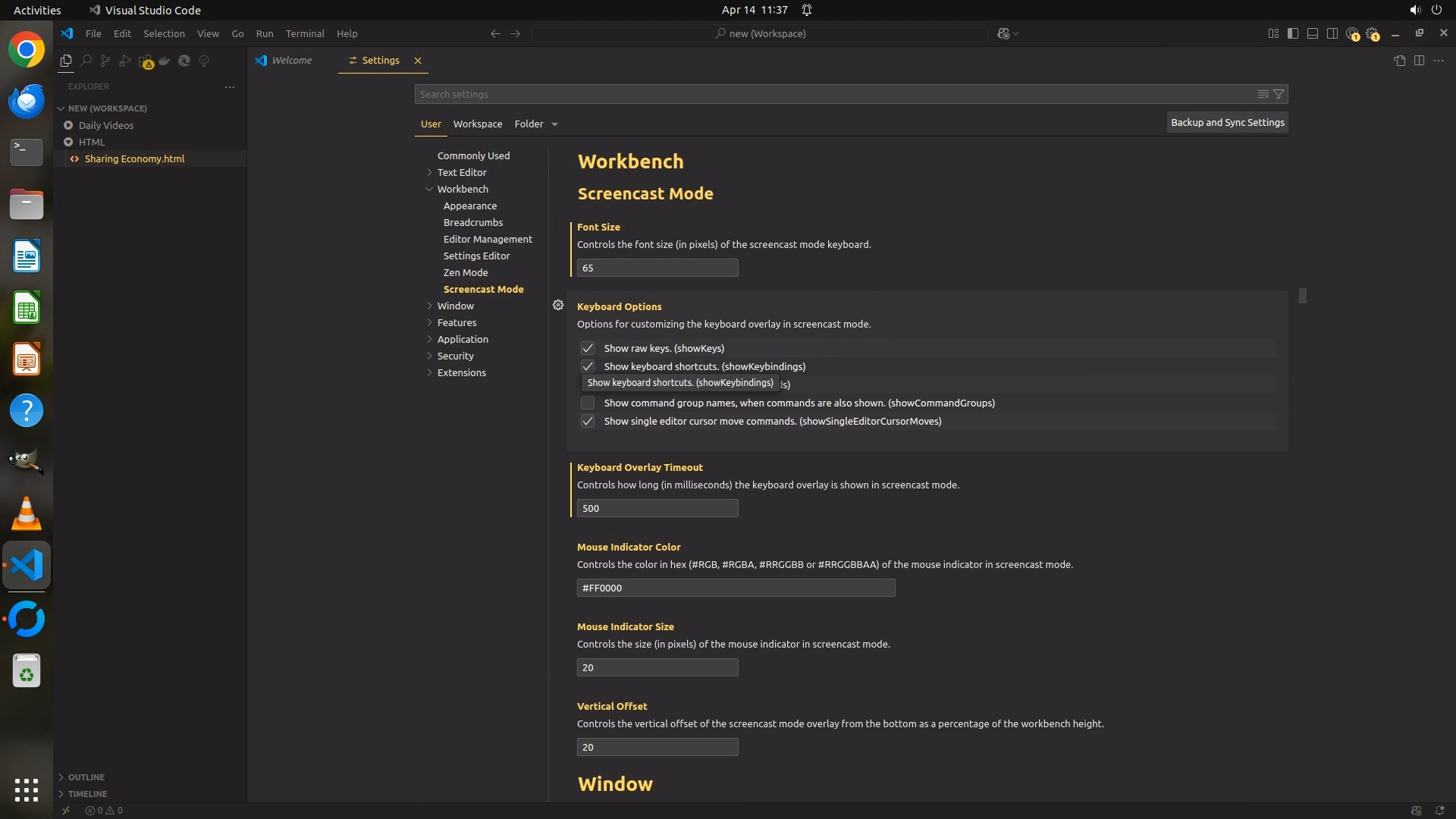Select Zen Mode in settings tree

click(466, 272)
